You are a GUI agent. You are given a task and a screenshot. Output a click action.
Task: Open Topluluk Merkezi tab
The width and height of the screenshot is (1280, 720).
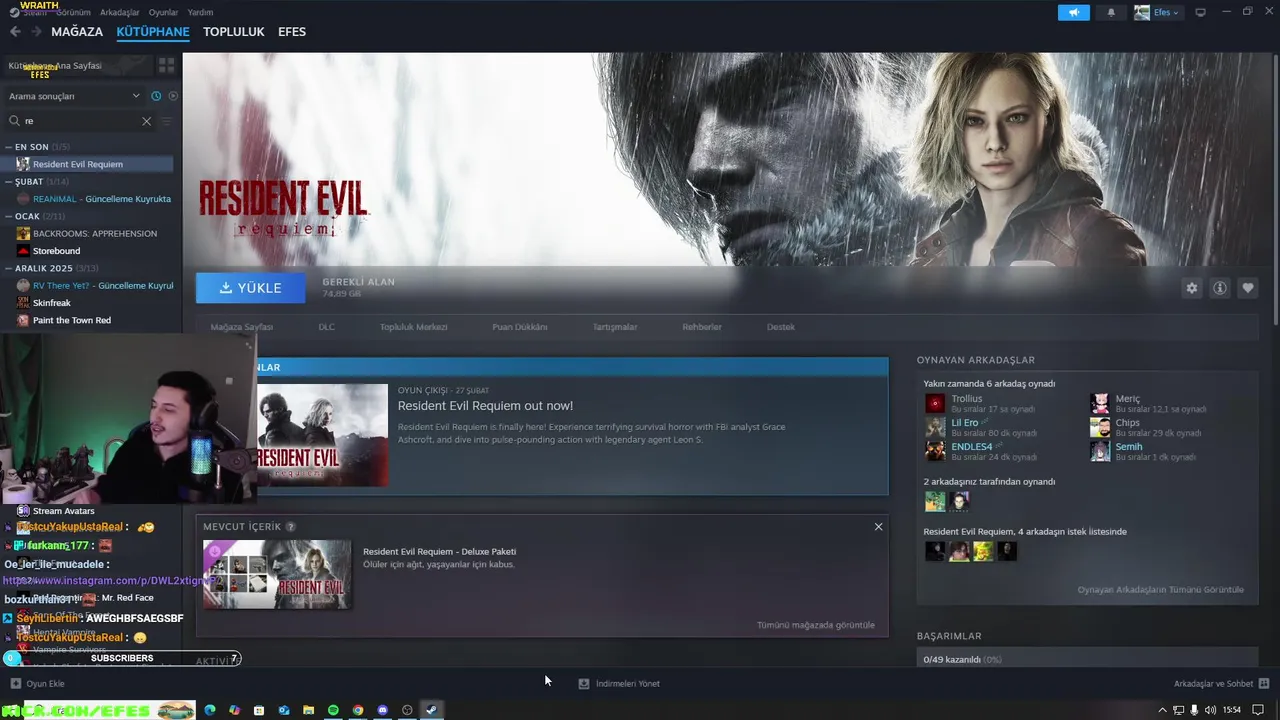click(x=413, y=327)
